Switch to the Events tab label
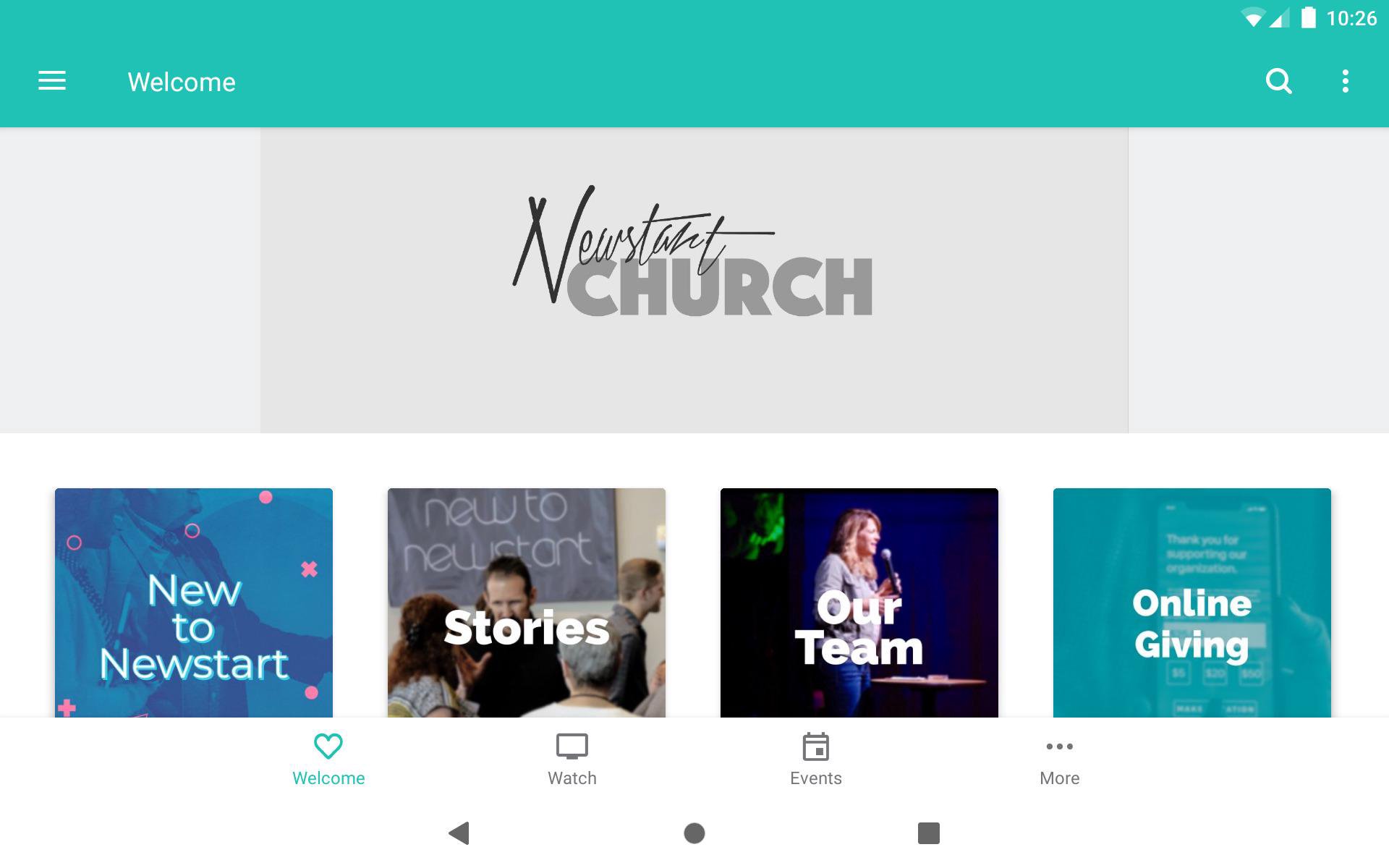The height and width of the screenshot is (868, 1389). (x=816, y=778)
